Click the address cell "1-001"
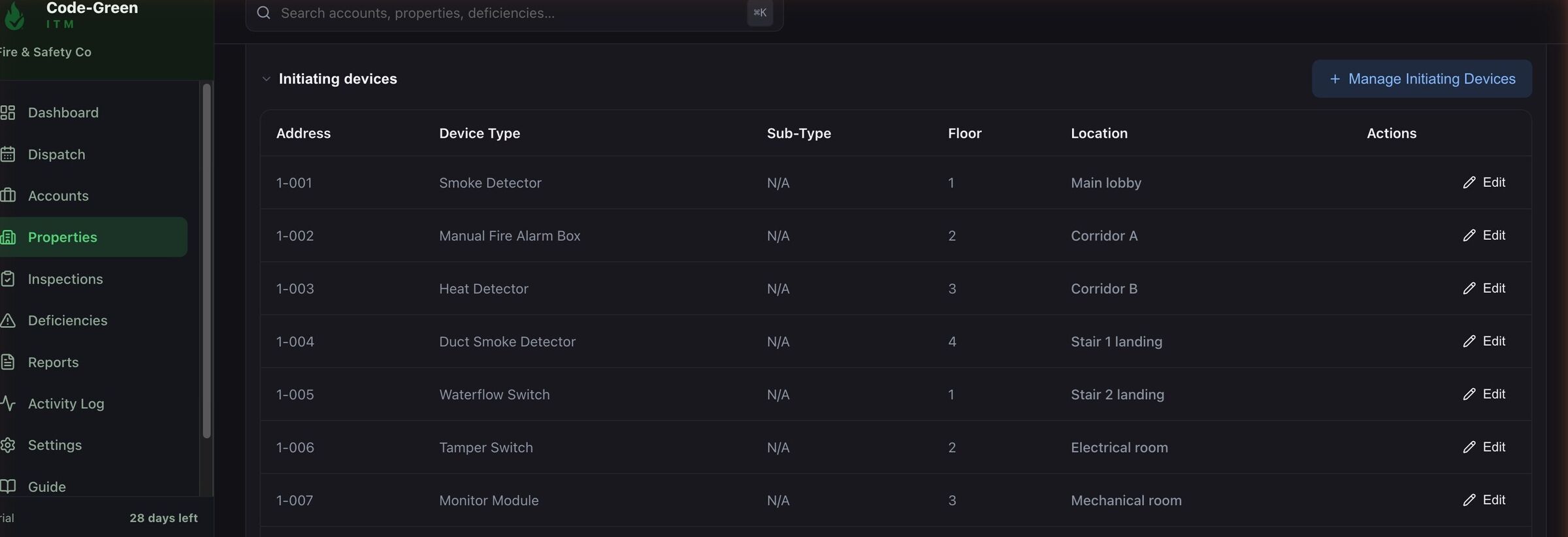Screen dimensions: 1568x537 (x=294, y=183)
